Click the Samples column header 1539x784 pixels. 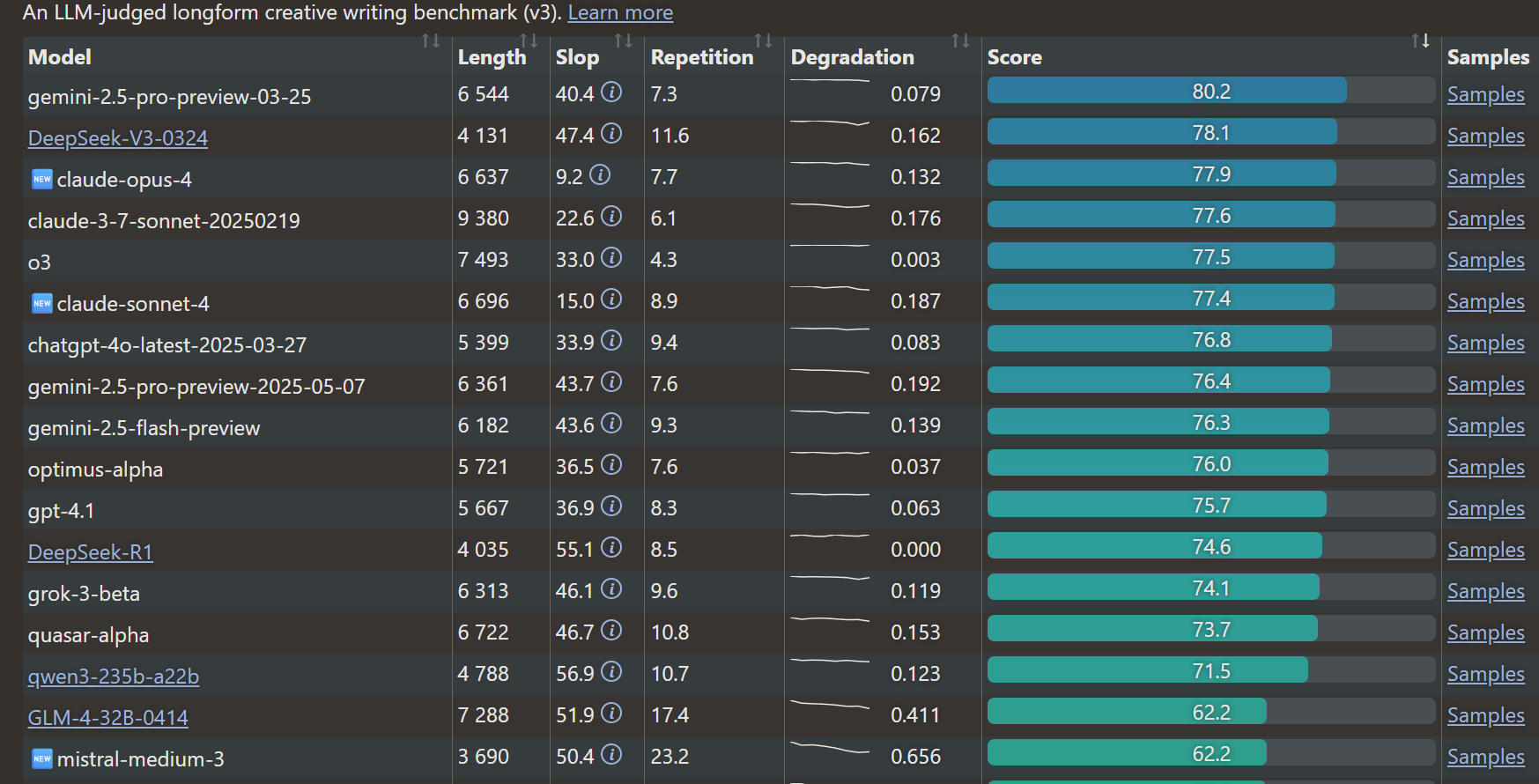click(1489, 57)
